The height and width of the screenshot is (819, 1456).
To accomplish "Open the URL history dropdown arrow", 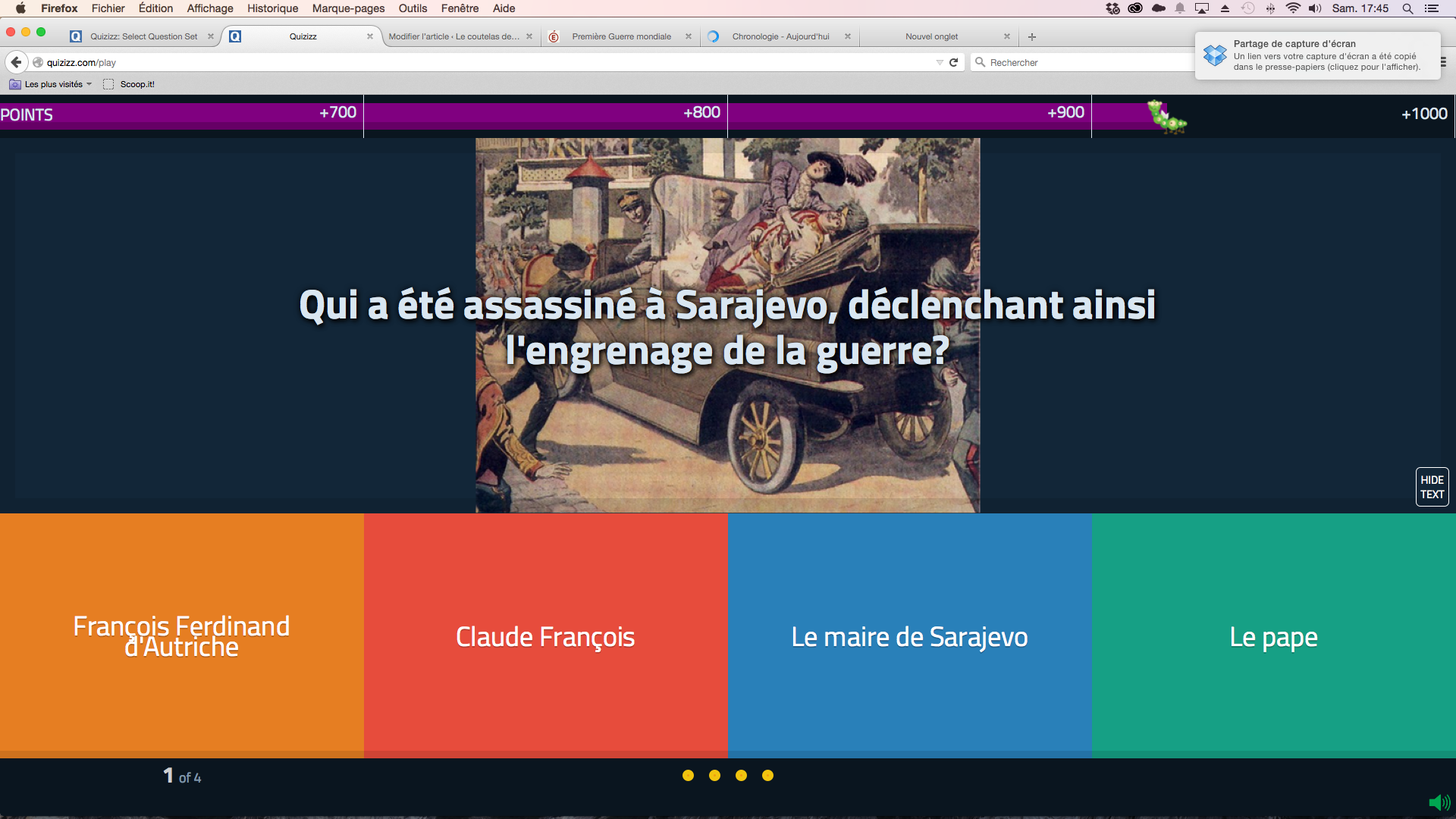I will pos(940,62).
